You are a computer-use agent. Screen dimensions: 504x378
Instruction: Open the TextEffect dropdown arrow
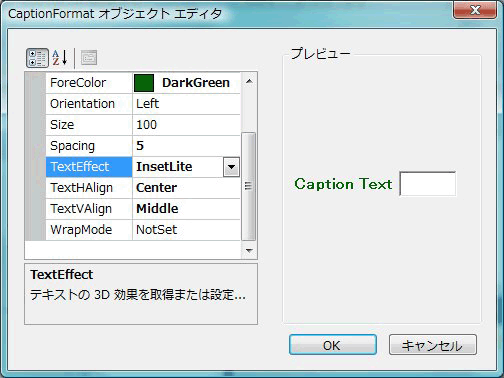click(x=231, y=167)
